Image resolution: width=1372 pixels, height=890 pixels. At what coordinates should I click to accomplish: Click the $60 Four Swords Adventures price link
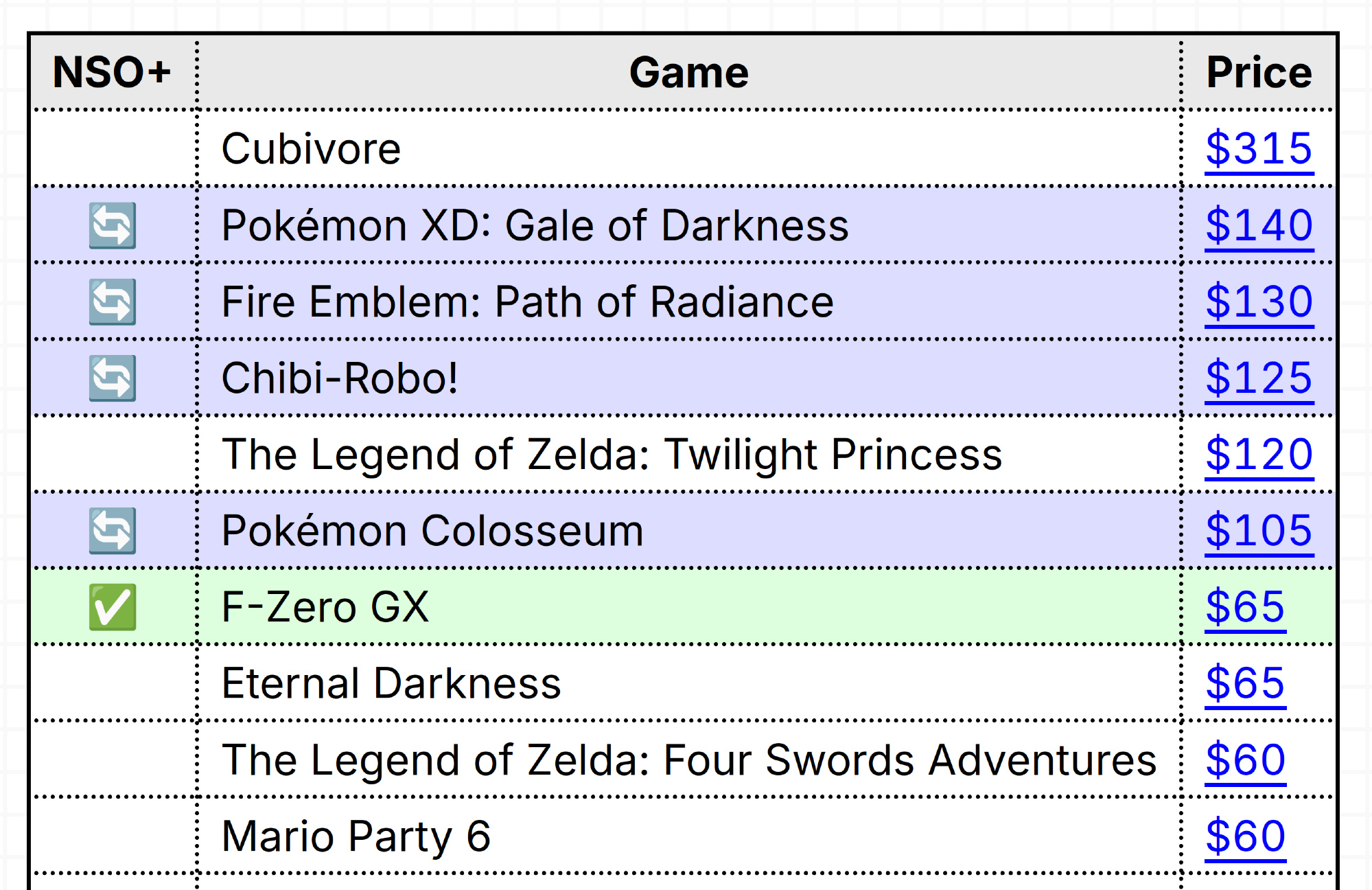point(1245,760)
